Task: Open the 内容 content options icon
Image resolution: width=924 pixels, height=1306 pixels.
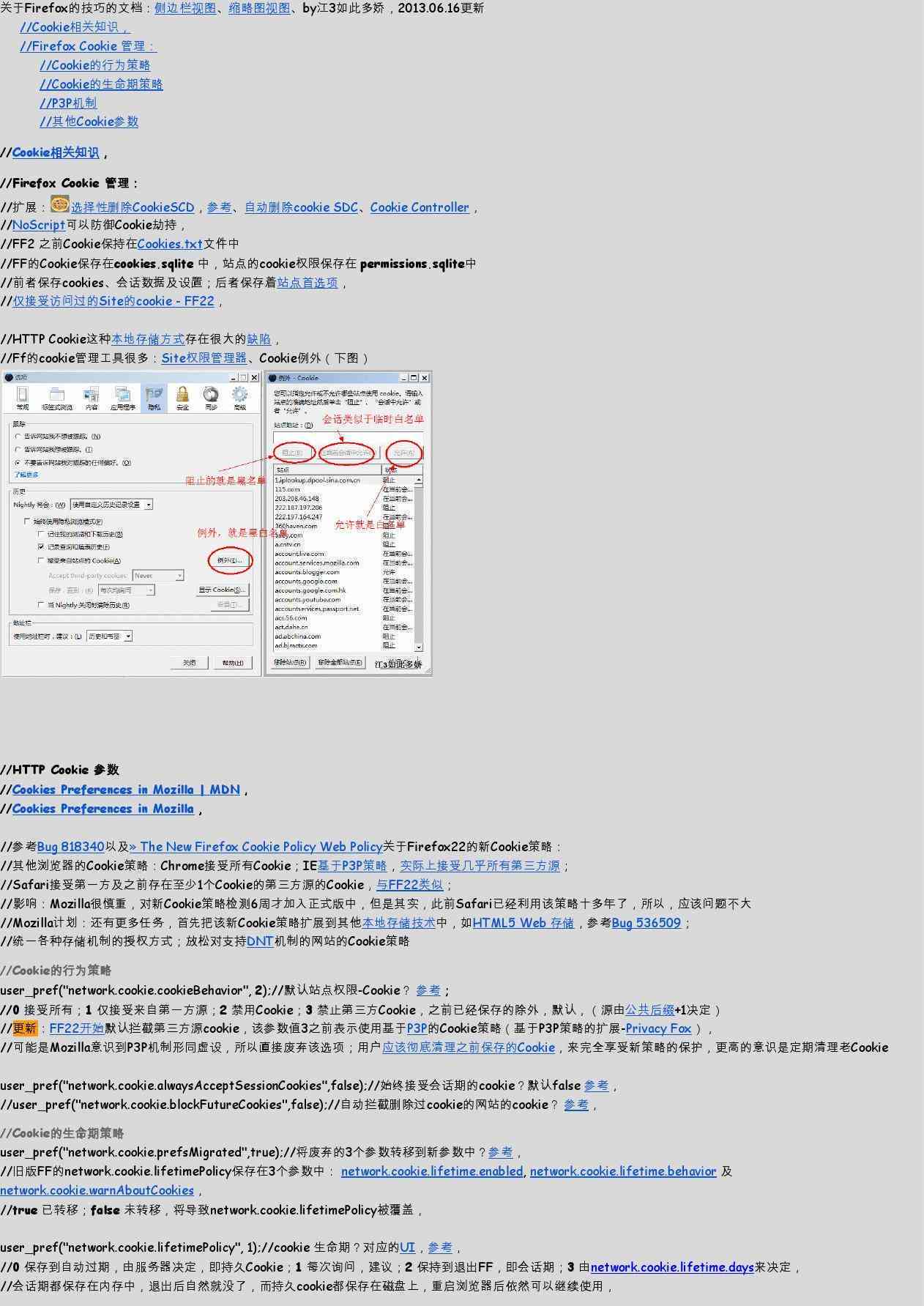Action: tap(92, 398)
